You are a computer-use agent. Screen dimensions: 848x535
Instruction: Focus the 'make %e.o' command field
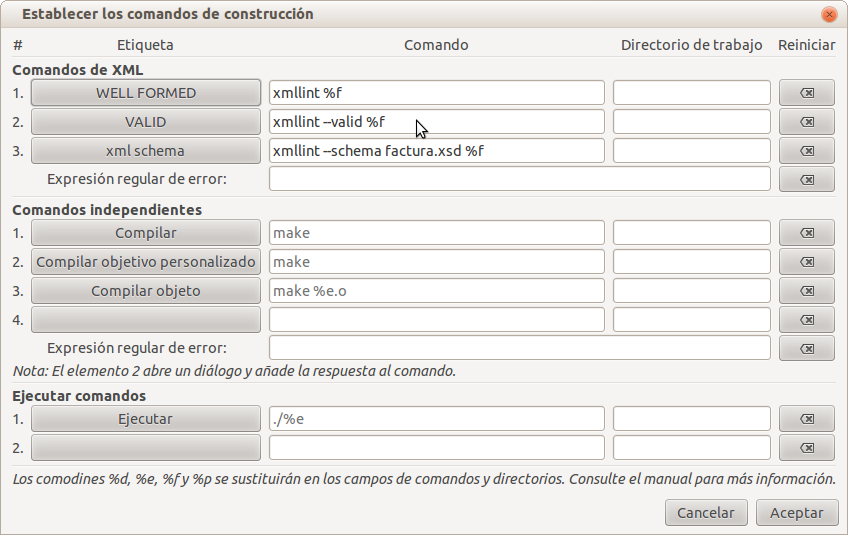[x=436, y=291]
